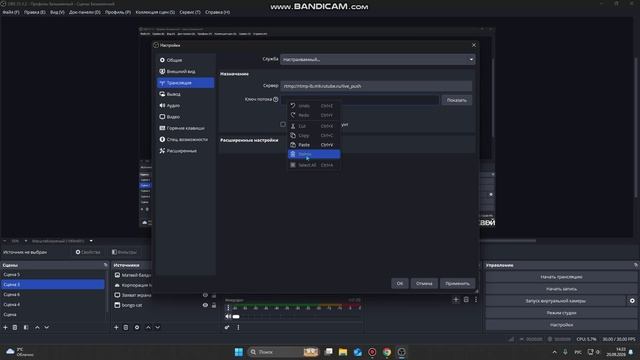Click the Отмена button in the settings dialog

[424, 283]
